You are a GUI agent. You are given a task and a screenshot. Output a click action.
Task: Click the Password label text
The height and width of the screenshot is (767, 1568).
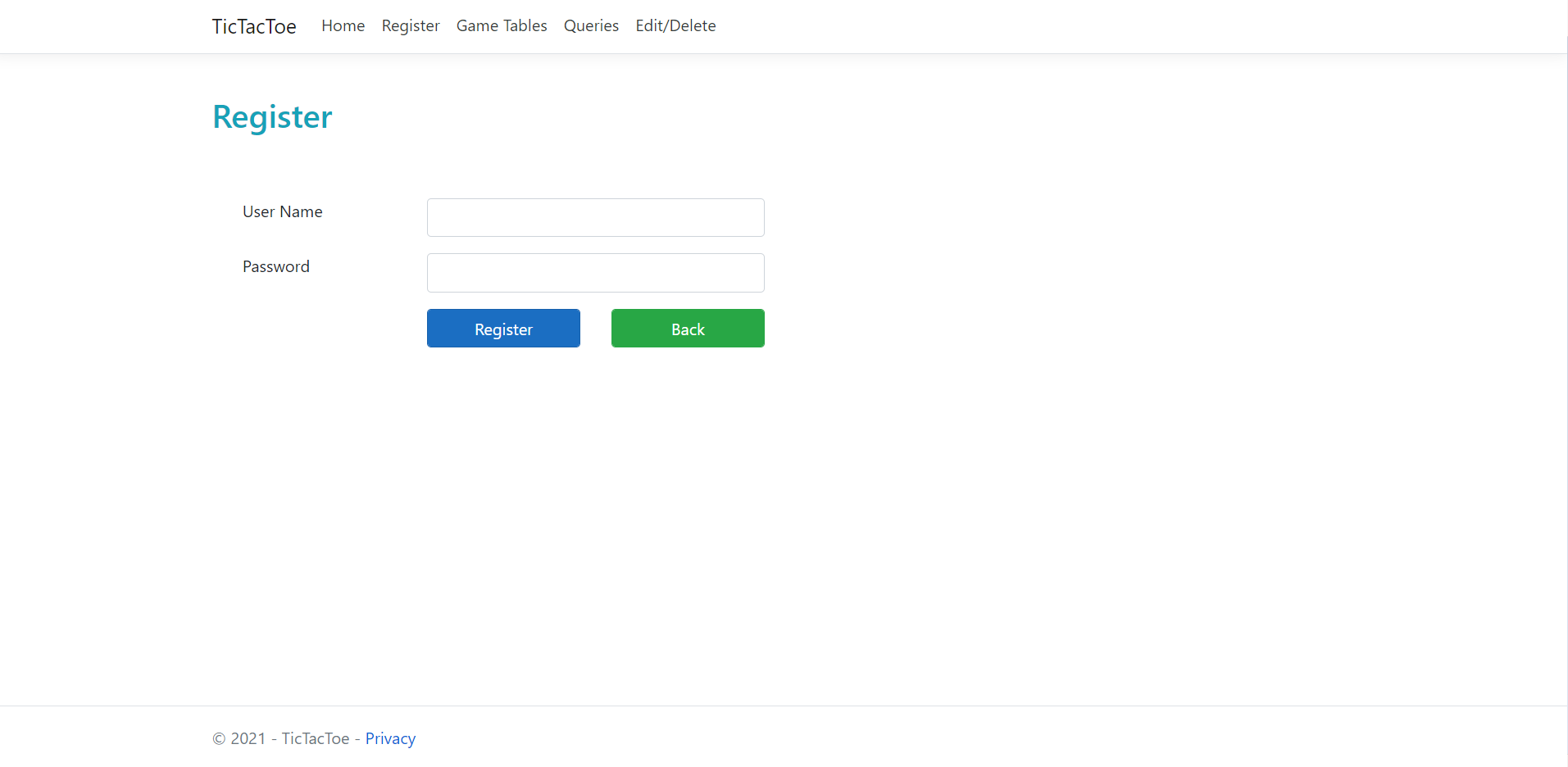coord(275,265)
